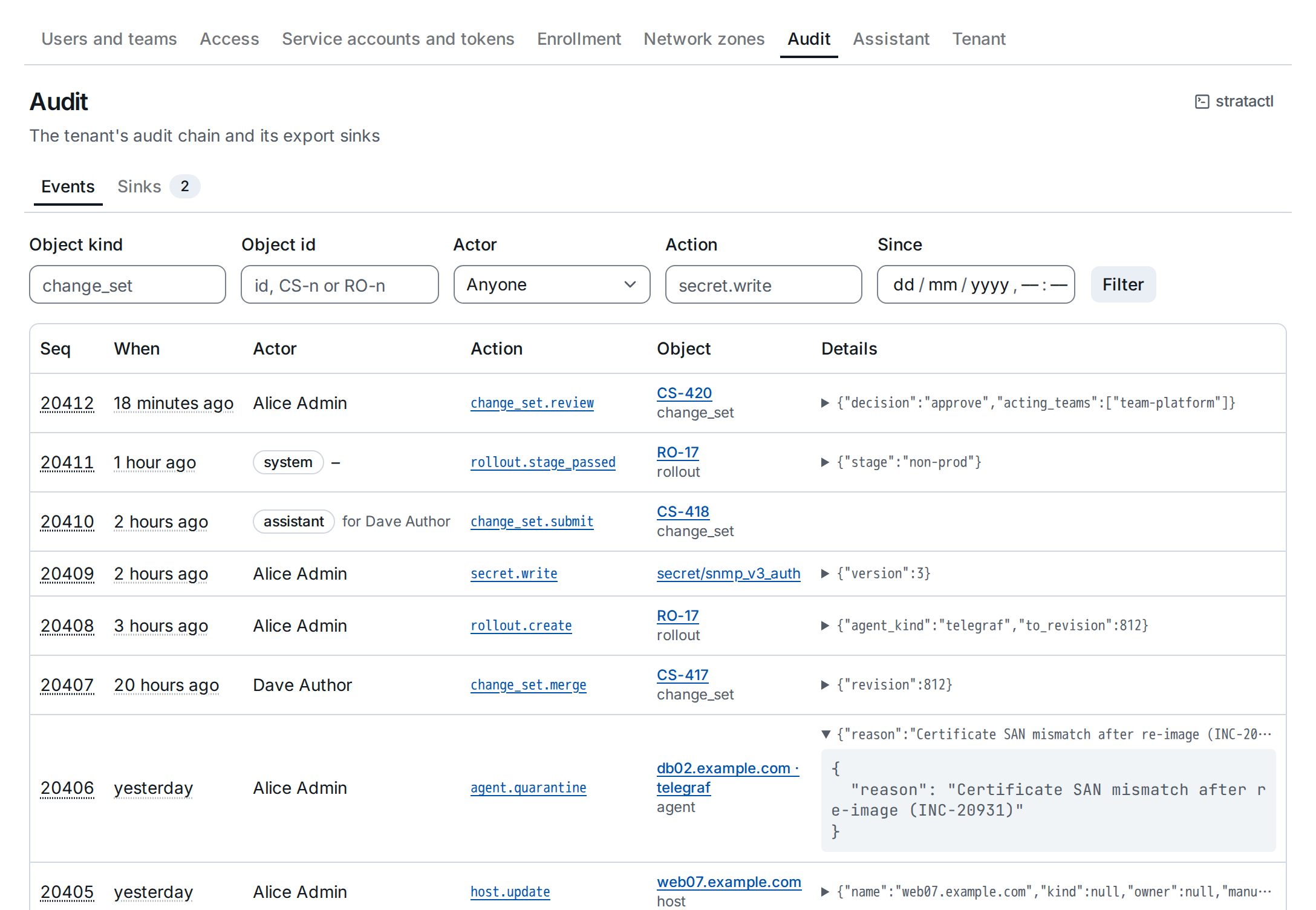Image resolution: width=1316 pixels, height=910 pixels.
Task: Focus the Action filter input
Action: click(x=763, y=284)
